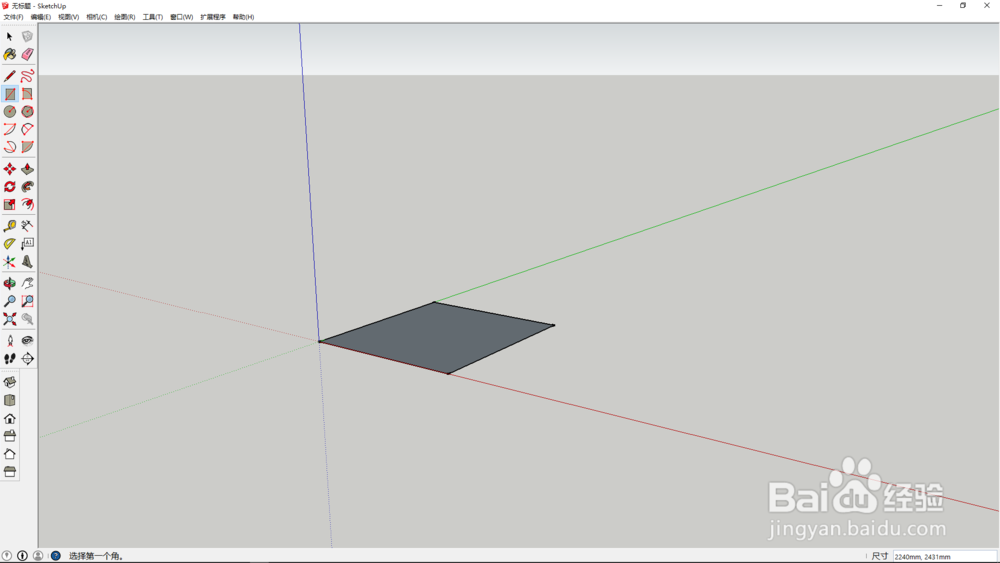The width and height of the screenshot is (1000, 563).
Task: Activate the Push/Pull tool
Action: (x=27, y=169)
